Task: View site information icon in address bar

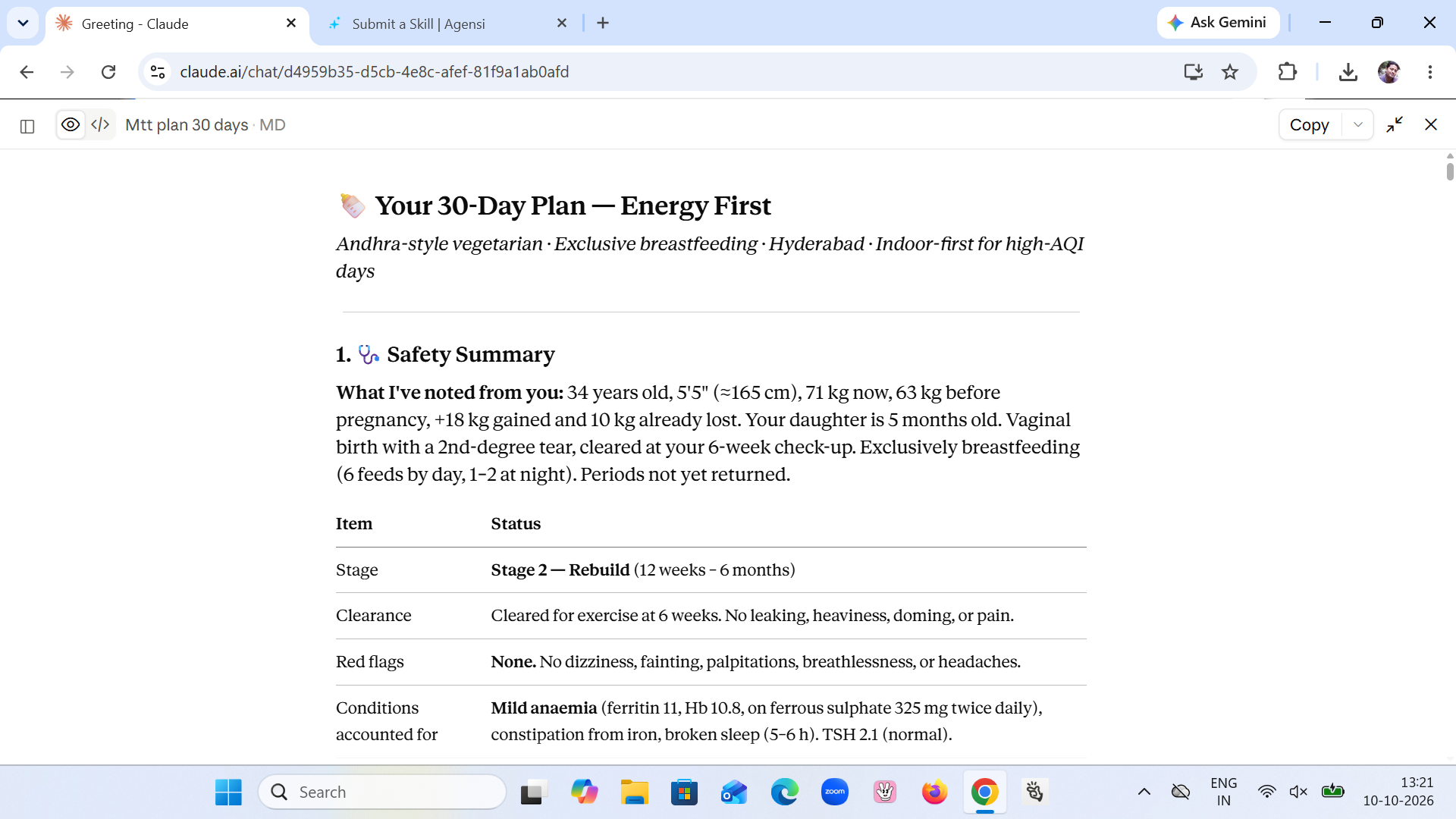Action: coord(158,72)
